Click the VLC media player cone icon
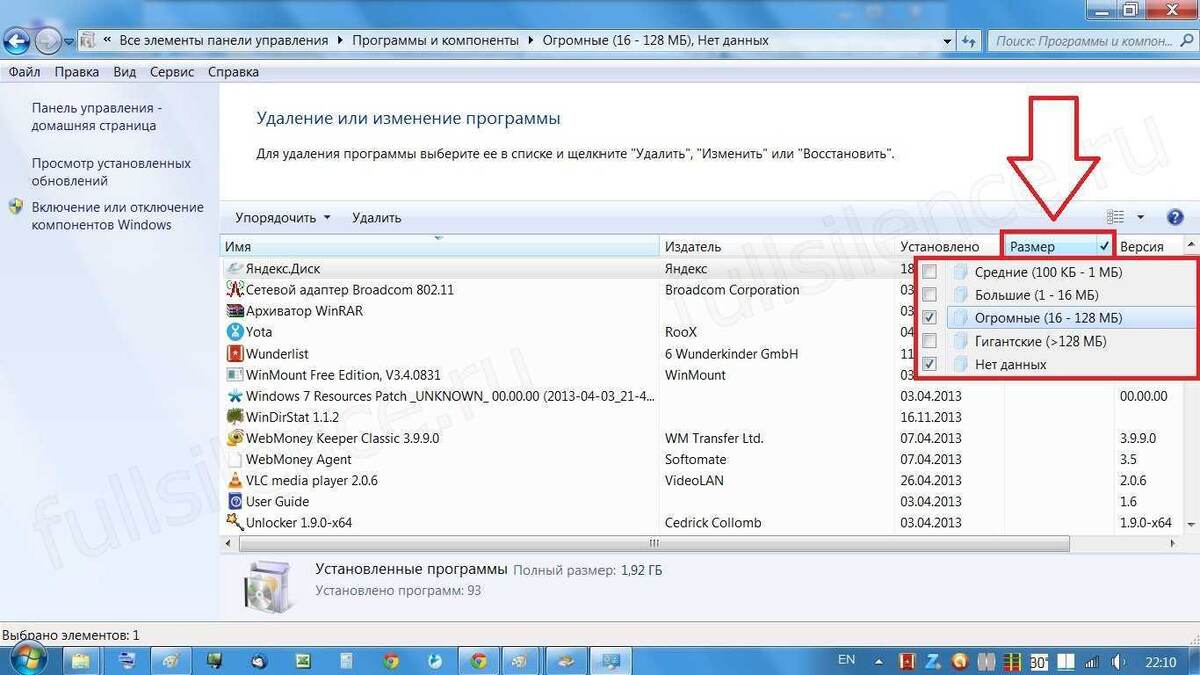 click(x=235, y=480)
